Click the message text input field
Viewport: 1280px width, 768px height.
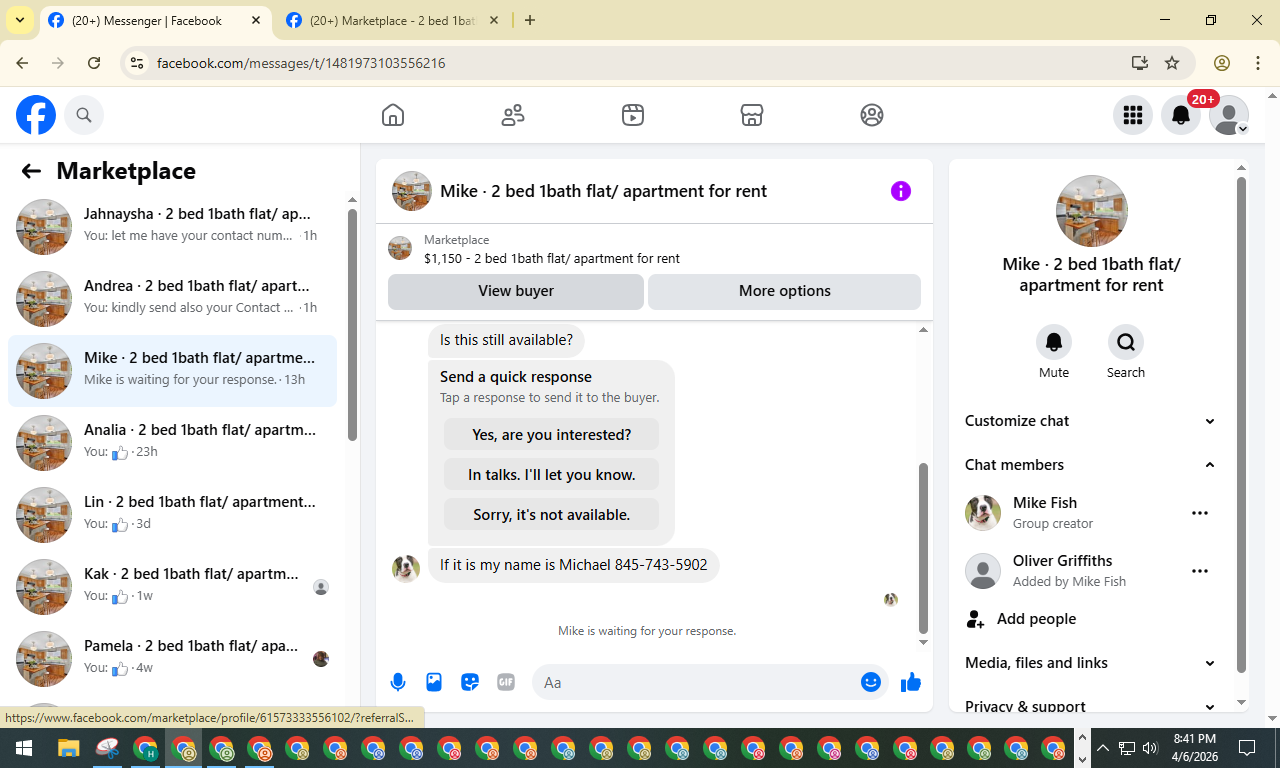click(x=698, y=683)
